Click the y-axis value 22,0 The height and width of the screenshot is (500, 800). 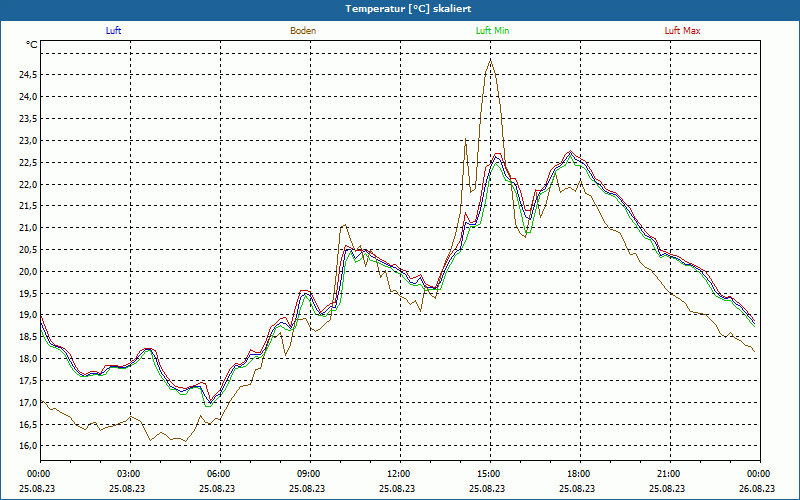28,184
